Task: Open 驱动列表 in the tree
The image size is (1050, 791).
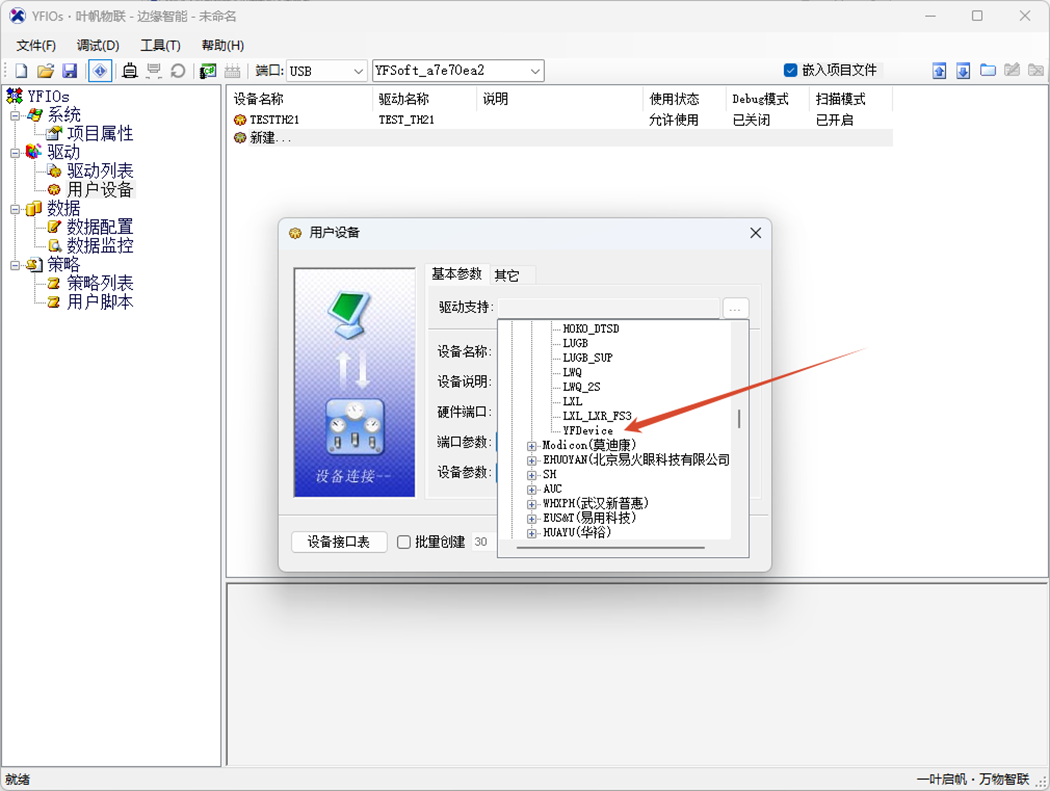Action: [100, 171]
